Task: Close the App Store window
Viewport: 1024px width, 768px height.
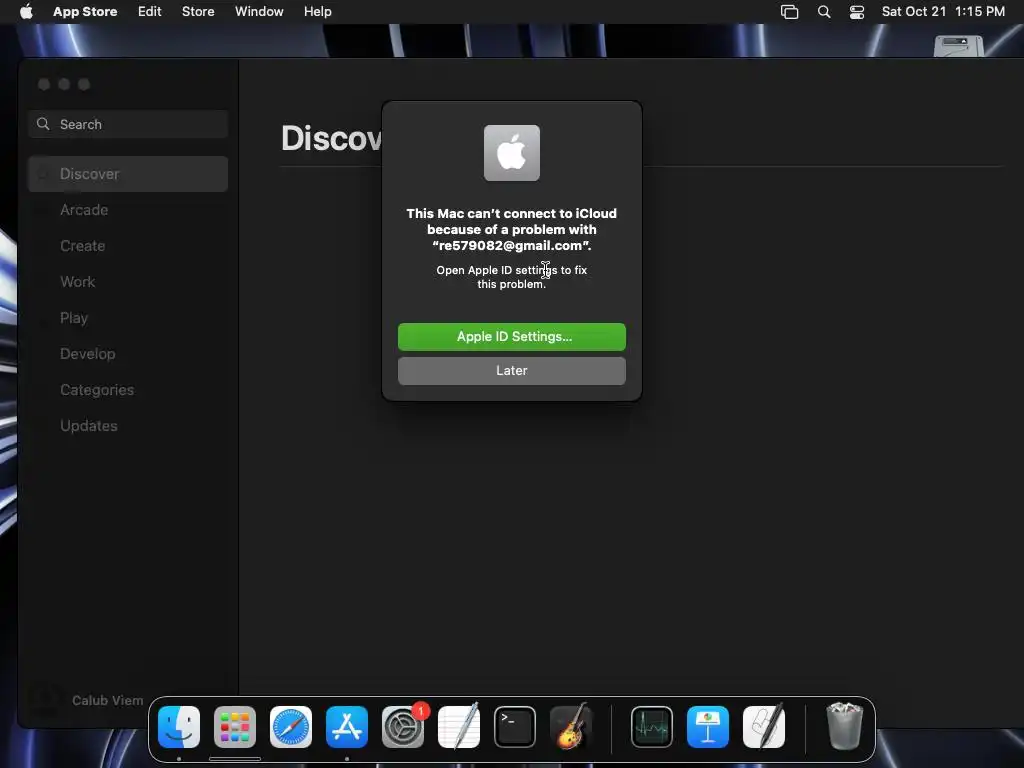Action: (x=44, y=84)
